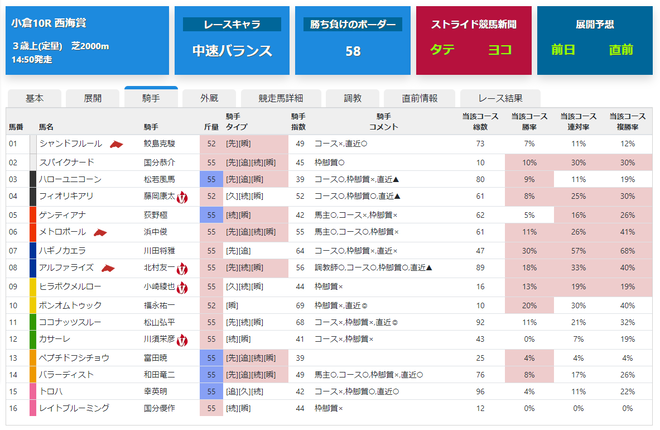Screen dimensions: 660x430
Task: Click horse name ハギノカエラ
Action: [x=62, y=251]
